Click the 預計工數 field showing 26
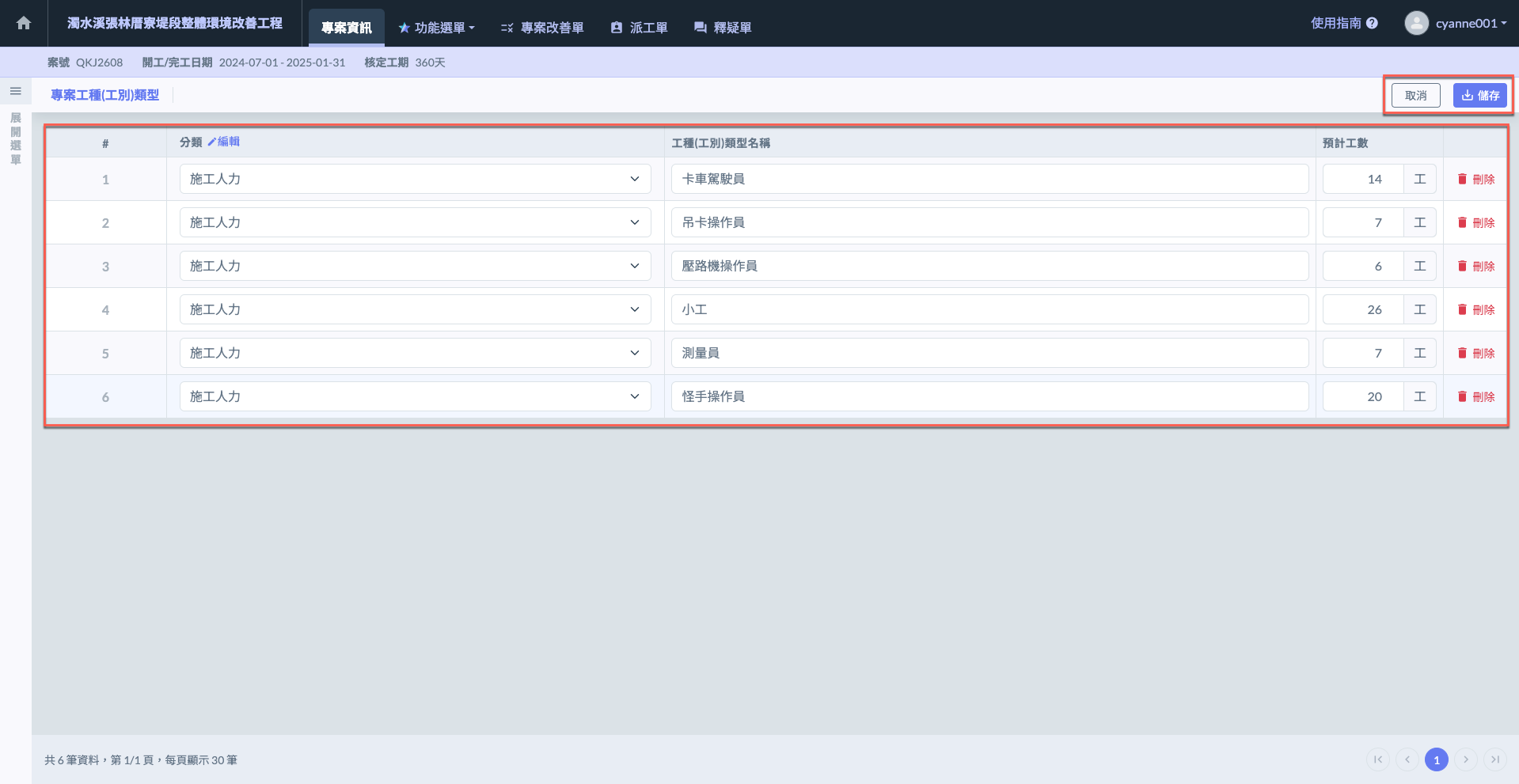Screen dimensions: 1519x784 point(1362,310)
